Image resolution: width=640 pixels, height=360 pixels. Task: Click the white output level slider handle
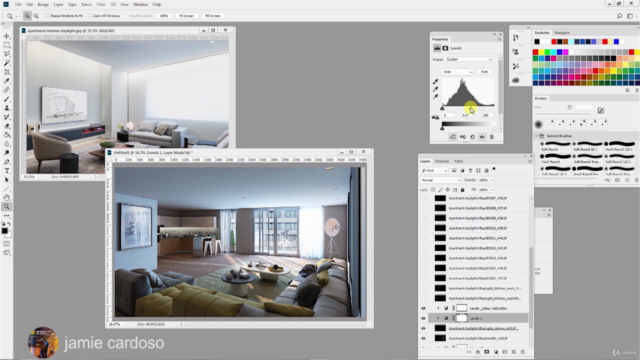tap(494, 129)
